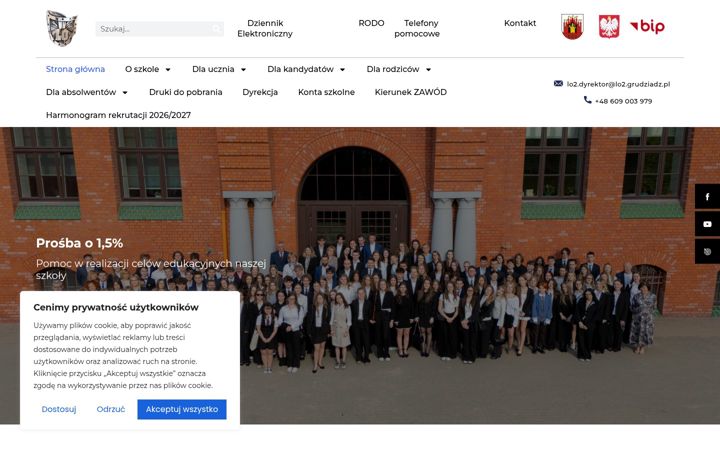The image size is (720, 450).
Task: Open the Facebook sidebar icon
Action: 707,197
